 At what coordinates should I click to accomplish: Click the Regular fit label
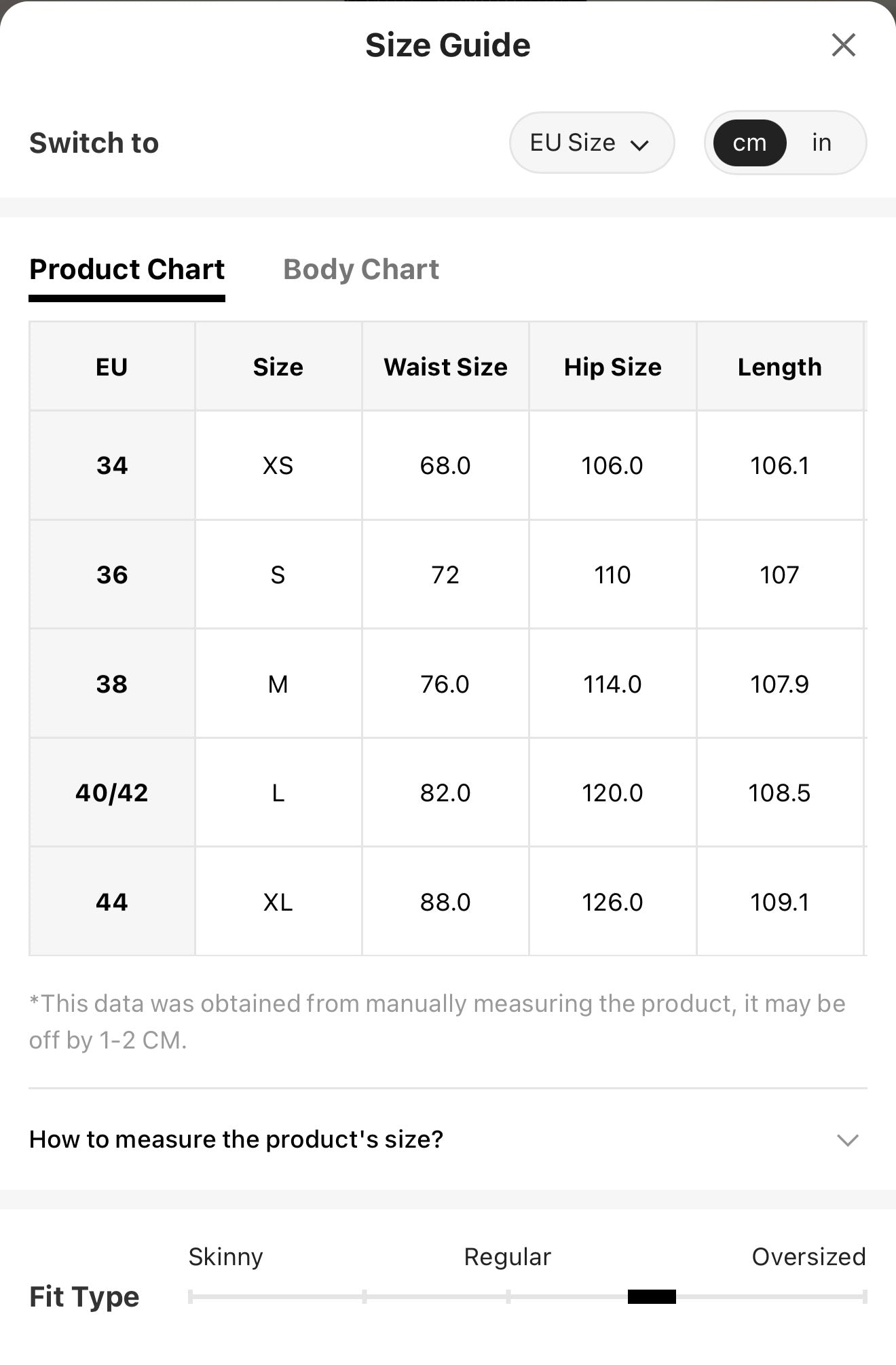pos(507,1256)
